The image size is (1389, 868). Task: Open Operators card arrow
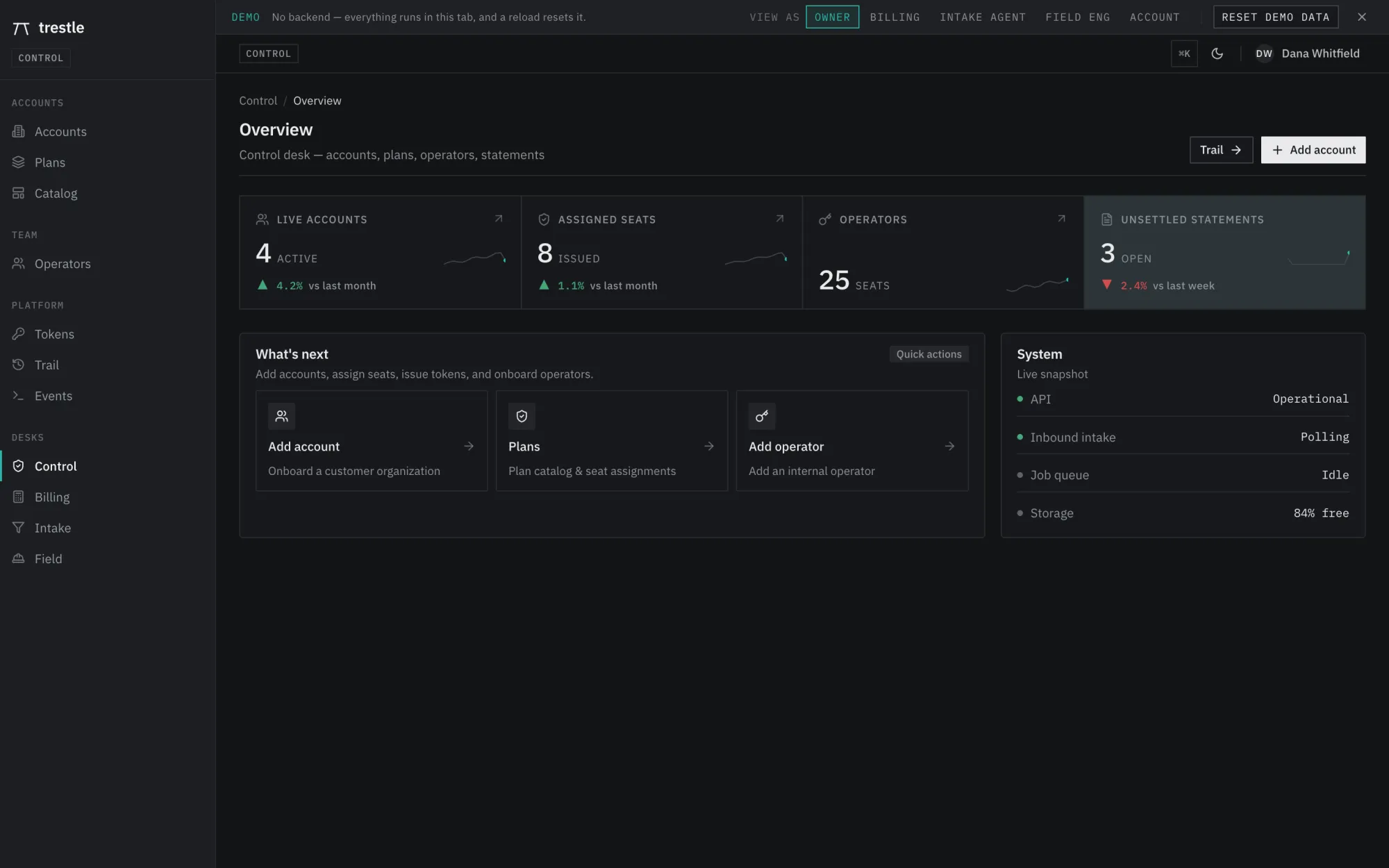(x=1061, y=219)
